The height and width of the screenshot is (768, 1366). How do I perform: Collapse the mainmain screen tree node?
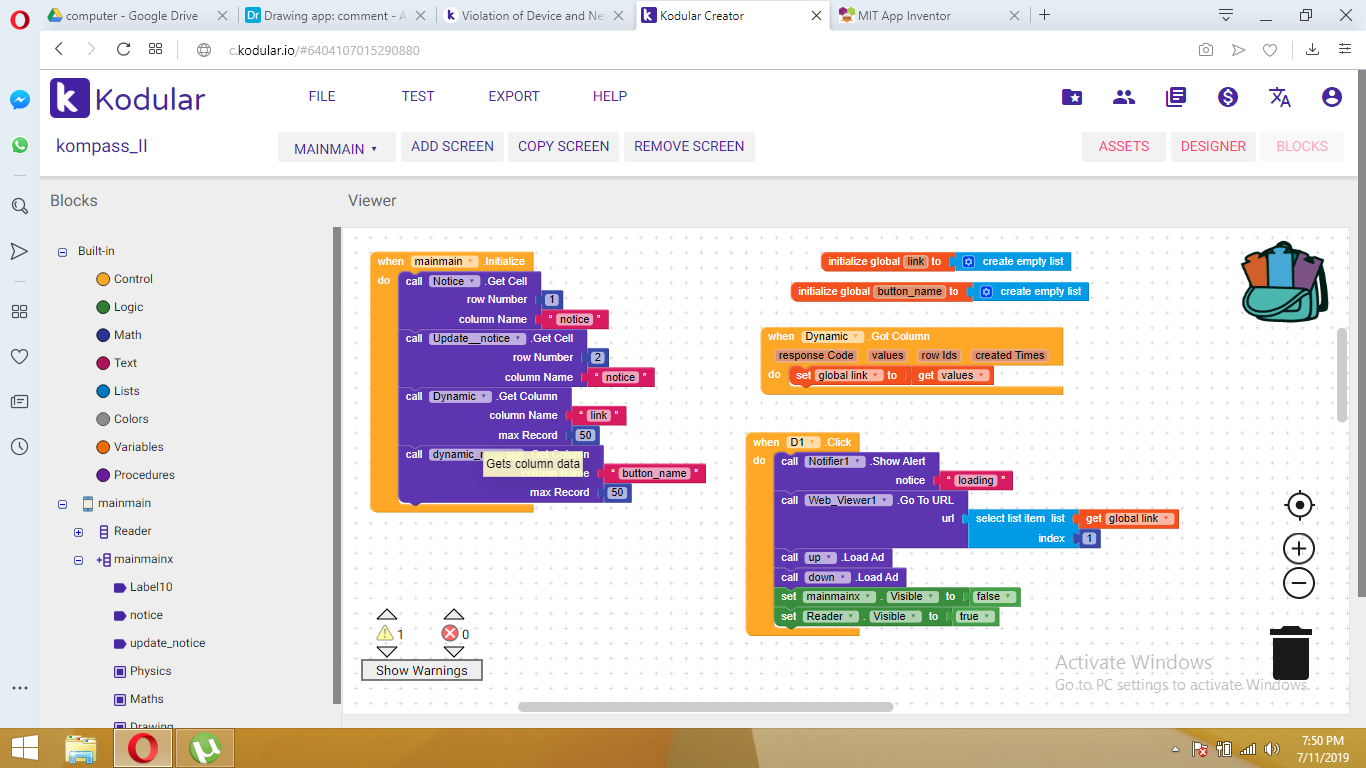62,504
